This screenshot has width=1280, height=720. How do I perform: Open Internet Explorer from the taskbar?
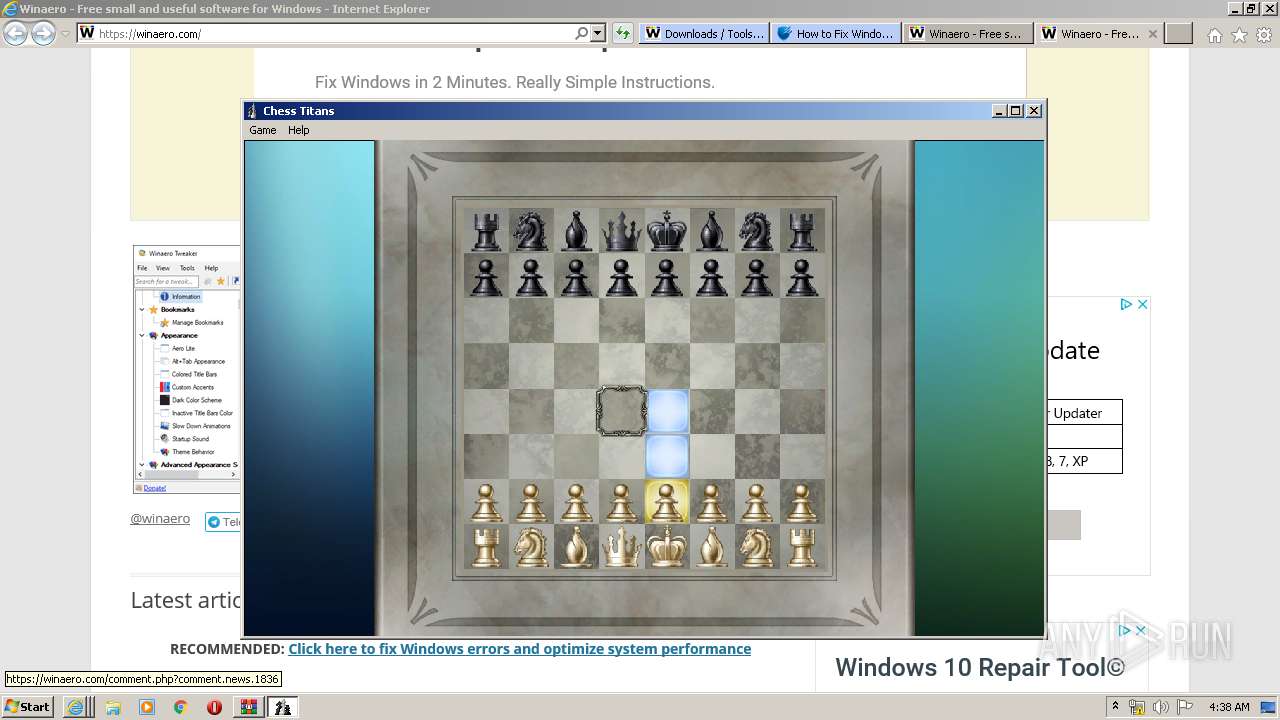pyautogui.click(x=76, y=707)
